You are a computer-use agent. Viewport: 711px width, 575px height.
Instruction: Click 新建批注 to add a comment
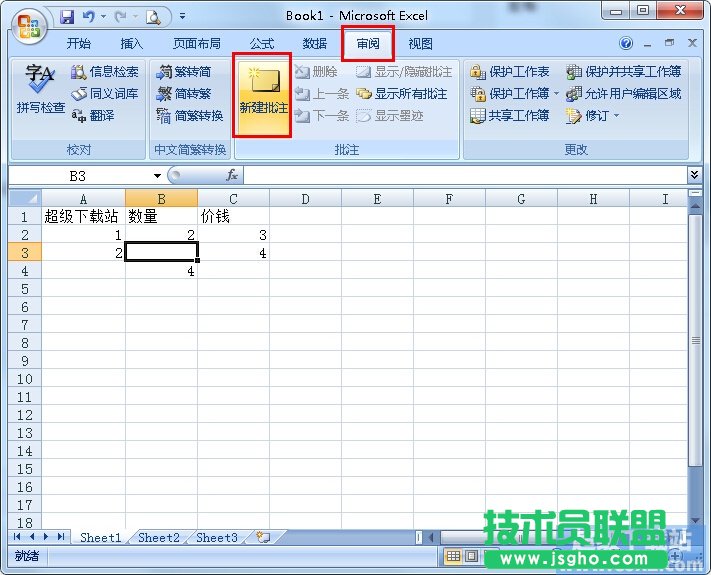263,95
